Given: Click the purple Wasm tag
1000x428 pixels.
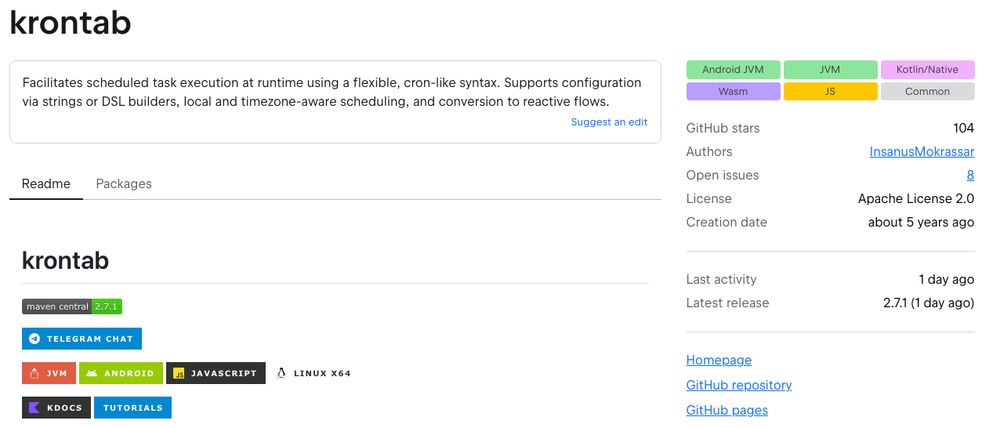Looking at the screenshot, I should [733, 91].
